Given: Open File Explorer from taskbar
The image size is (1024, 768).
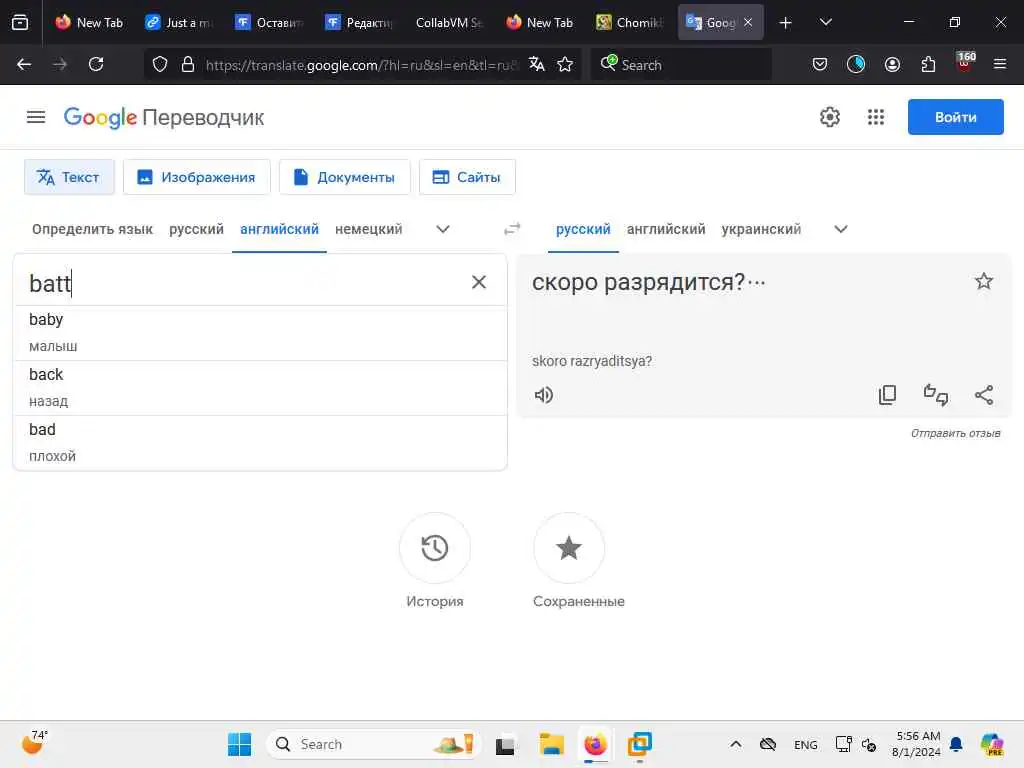Looking at the screenshot, I should 551,744.
